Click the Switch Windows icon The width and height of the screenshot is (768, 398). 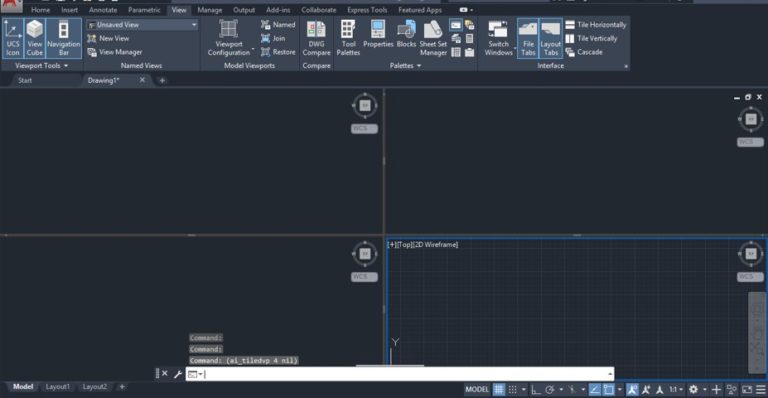[498, 29]
